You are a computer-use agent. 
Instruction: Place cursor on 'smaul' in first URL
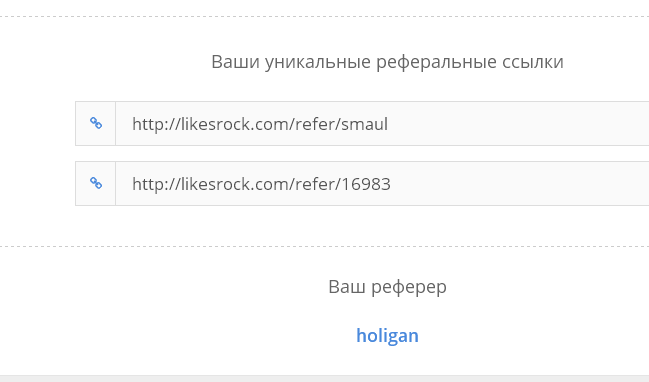[x=364, y=124]
